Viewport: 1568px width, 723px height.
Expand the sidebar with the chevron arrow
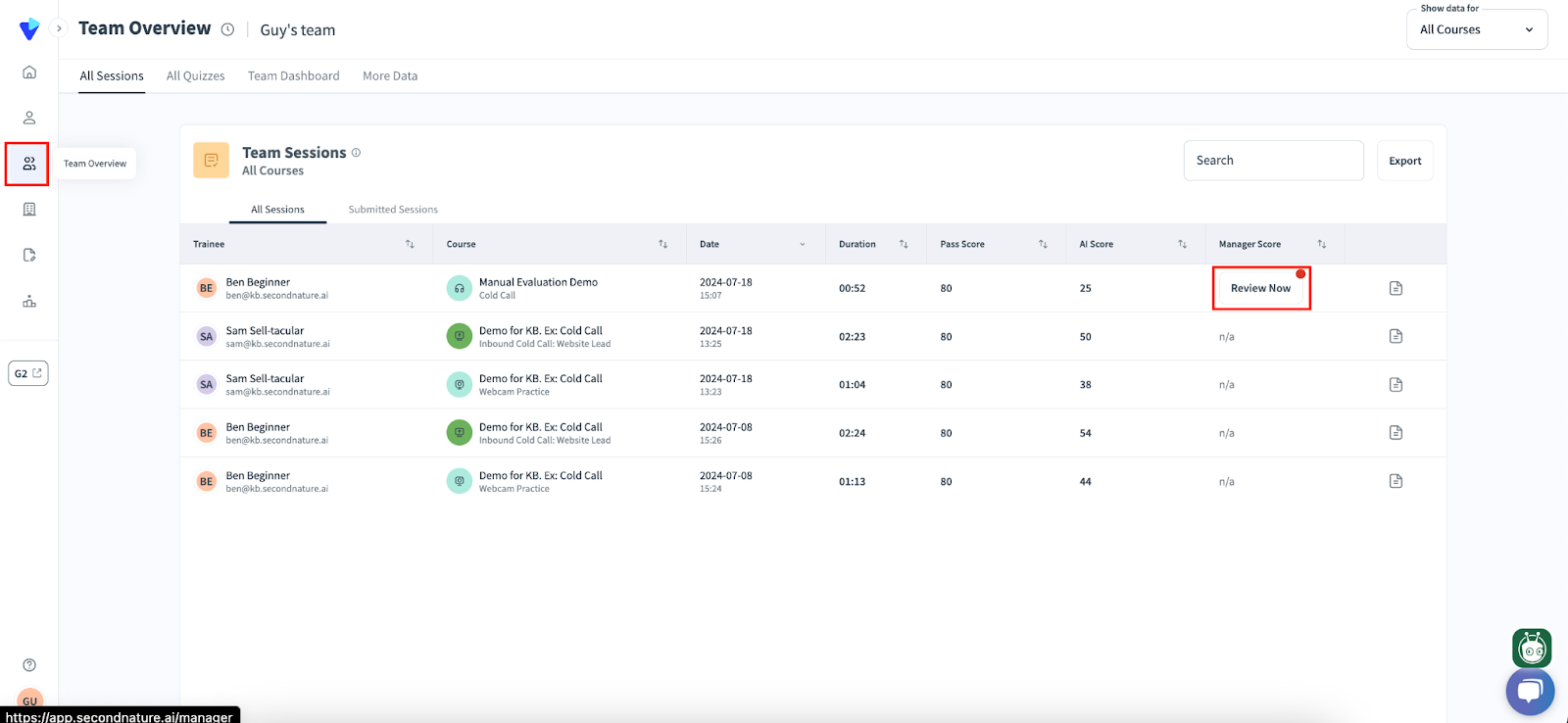pos(59,28)
